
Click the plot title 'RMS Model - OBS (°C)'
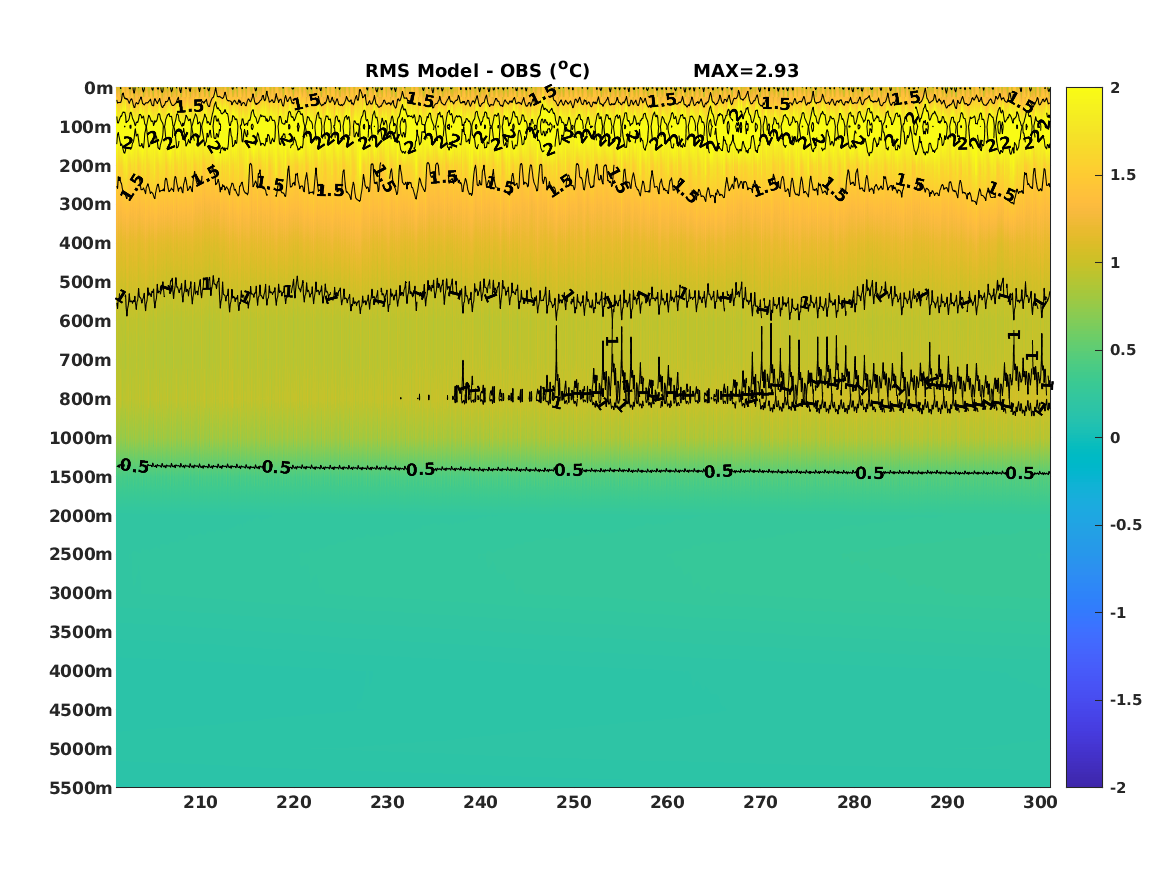click(x=477, y=71)
